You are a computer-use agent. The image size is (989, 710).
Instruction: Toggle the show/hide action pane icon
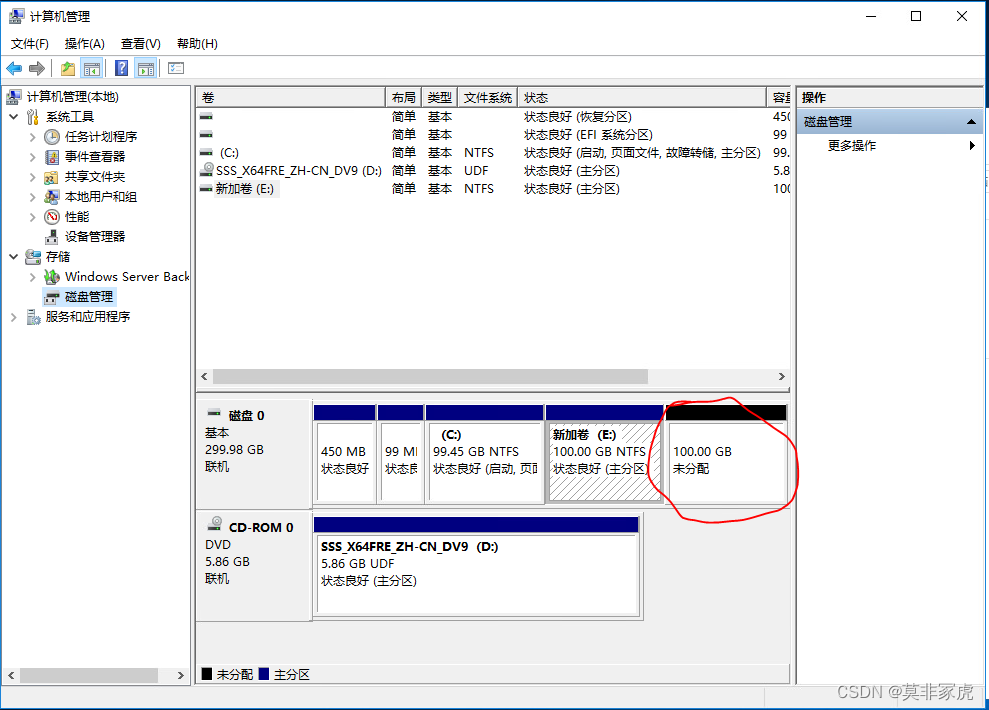coord(146,68)
